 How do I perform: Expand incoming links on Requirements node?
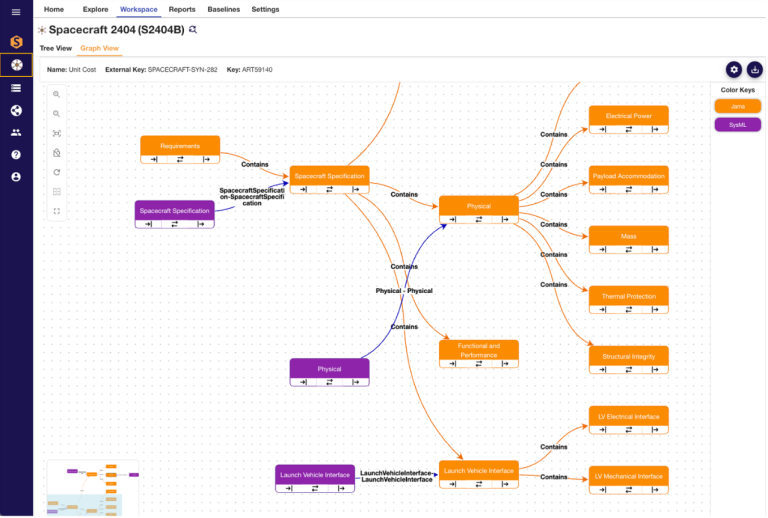point(154,160)
